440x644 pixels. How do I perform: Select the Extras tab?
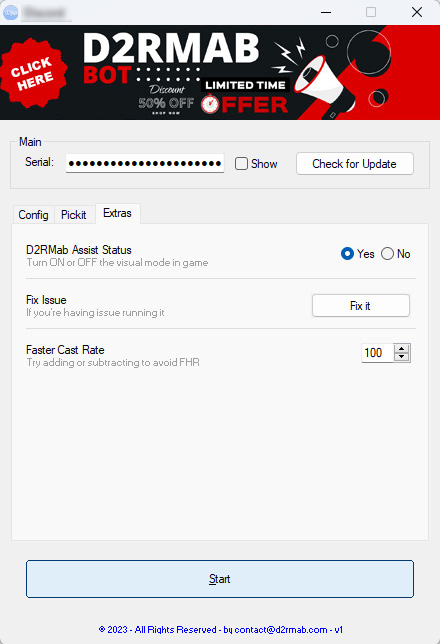point(117,213)
